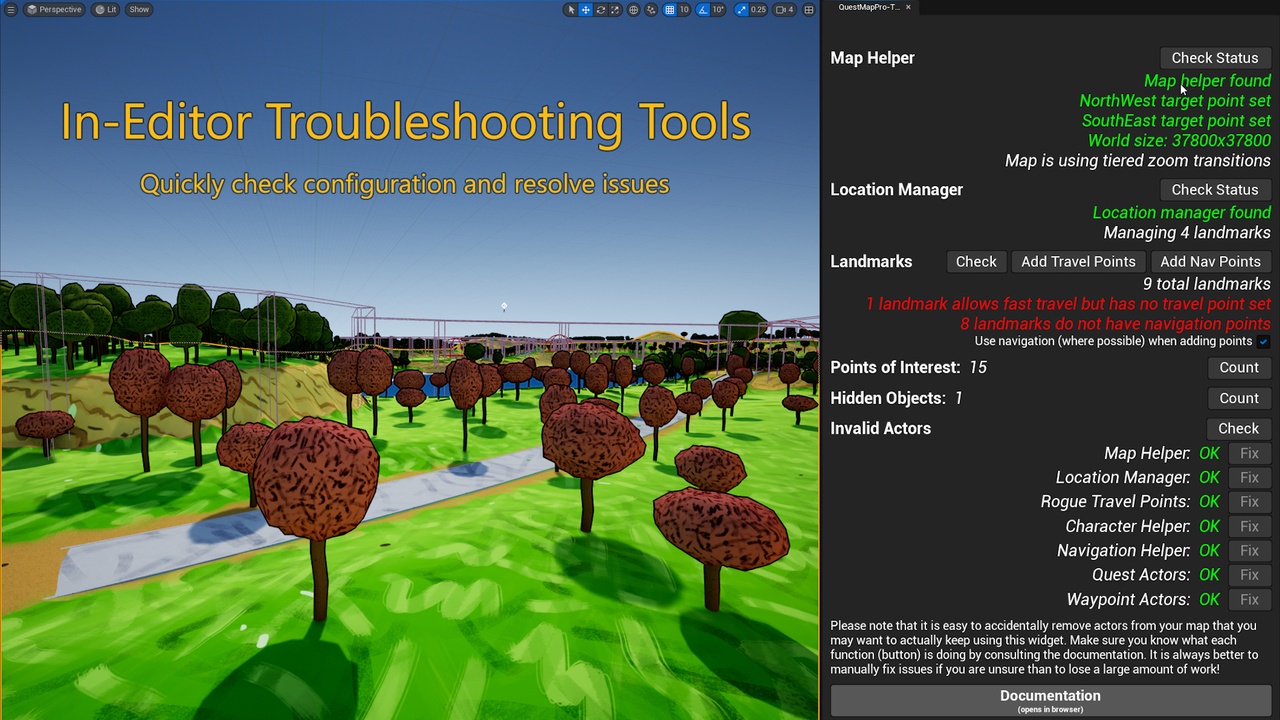
Task: Click the viewport layout grid icon
Action: pyautogui.click(x=809, y=10)
